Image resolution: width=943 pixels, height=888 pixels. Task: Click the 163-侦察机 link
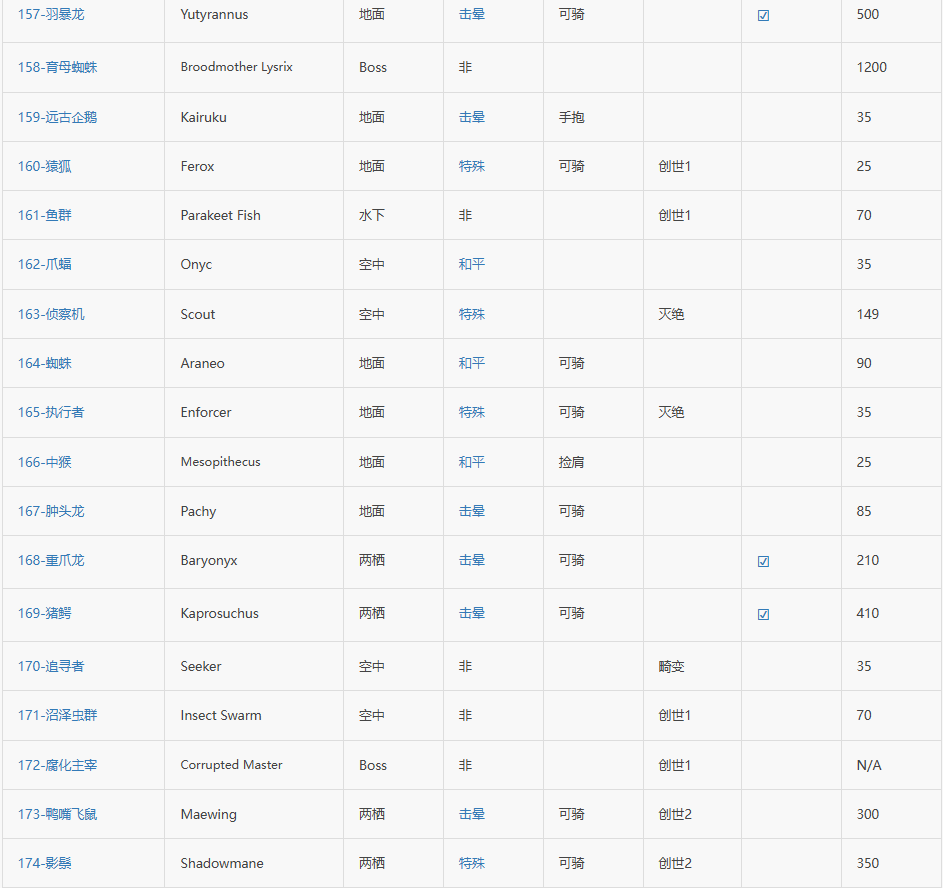[51, 314]
